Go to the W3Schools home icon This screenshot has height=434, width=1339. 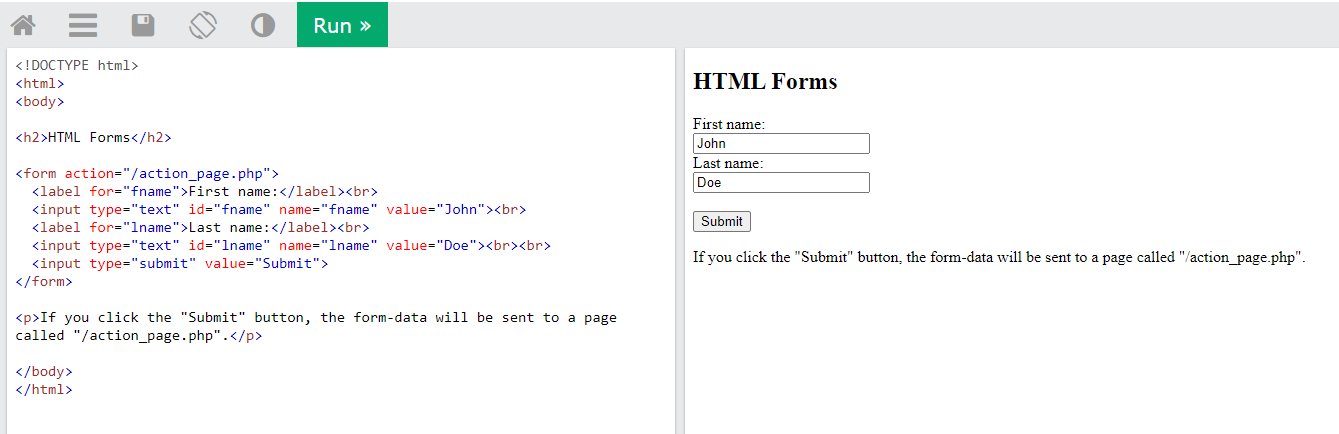(x=23, y=25)
